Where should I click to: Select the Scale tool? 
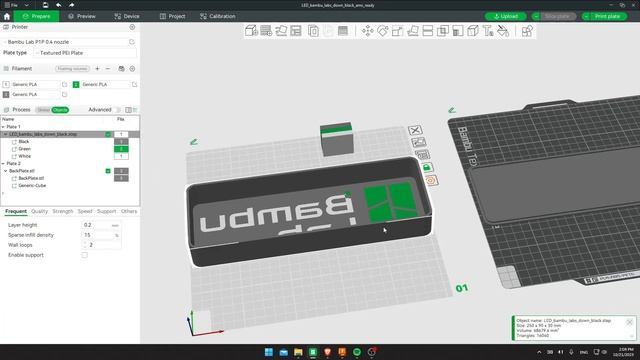(x=398, y=31)
